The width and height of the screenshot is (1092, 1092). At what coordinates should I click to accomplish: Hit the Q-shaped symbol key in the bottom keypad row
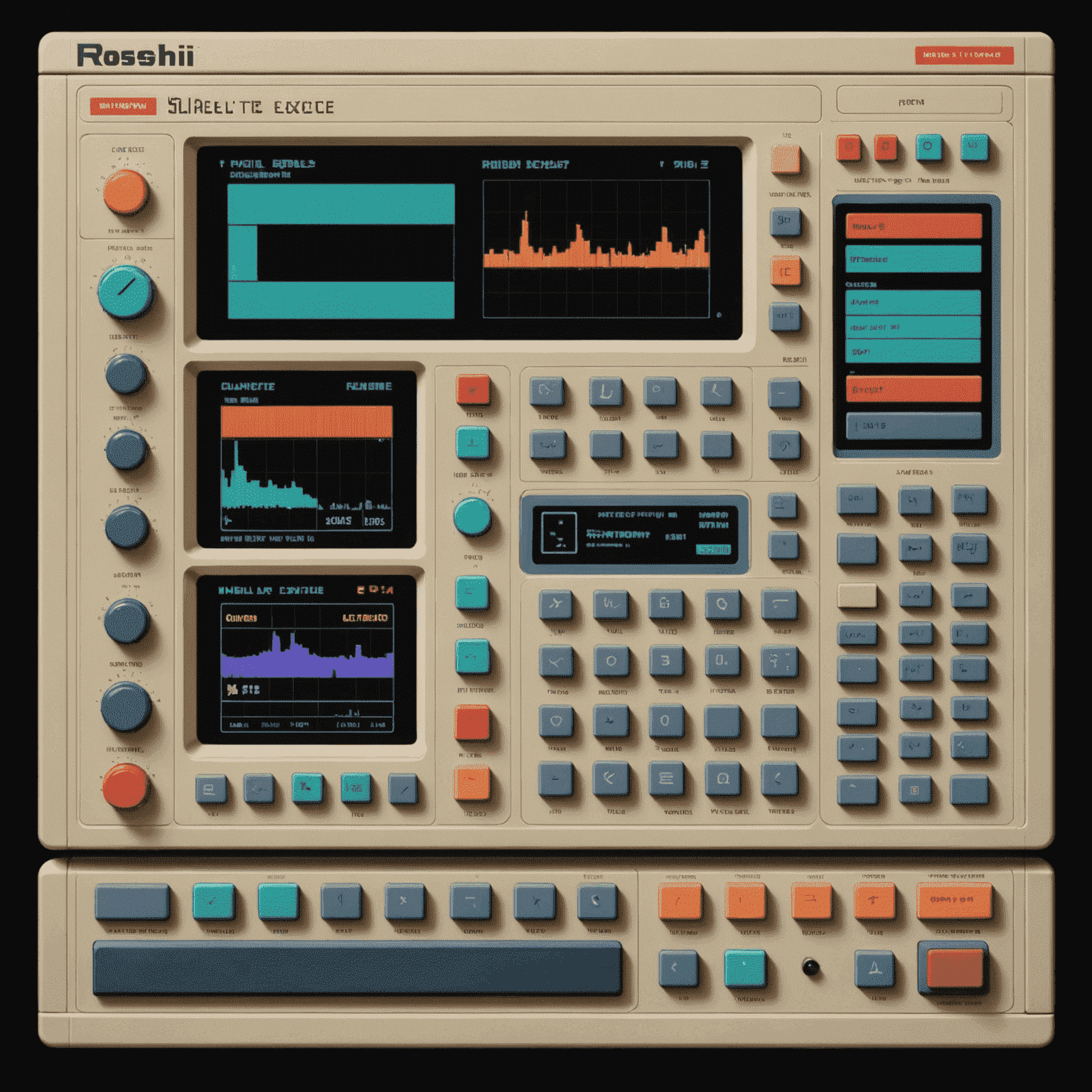click(722, 778)
